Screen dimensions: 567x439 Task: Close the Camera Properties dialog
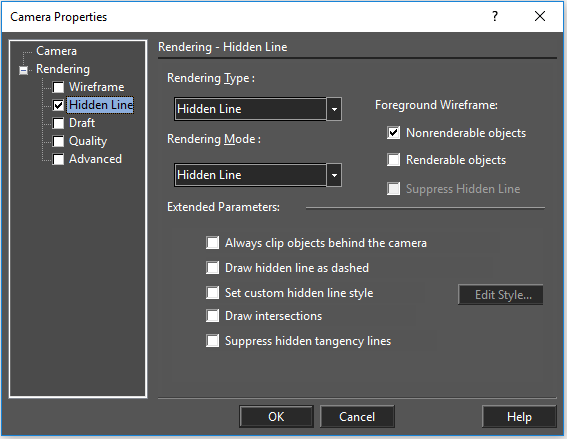pos(540,16)
